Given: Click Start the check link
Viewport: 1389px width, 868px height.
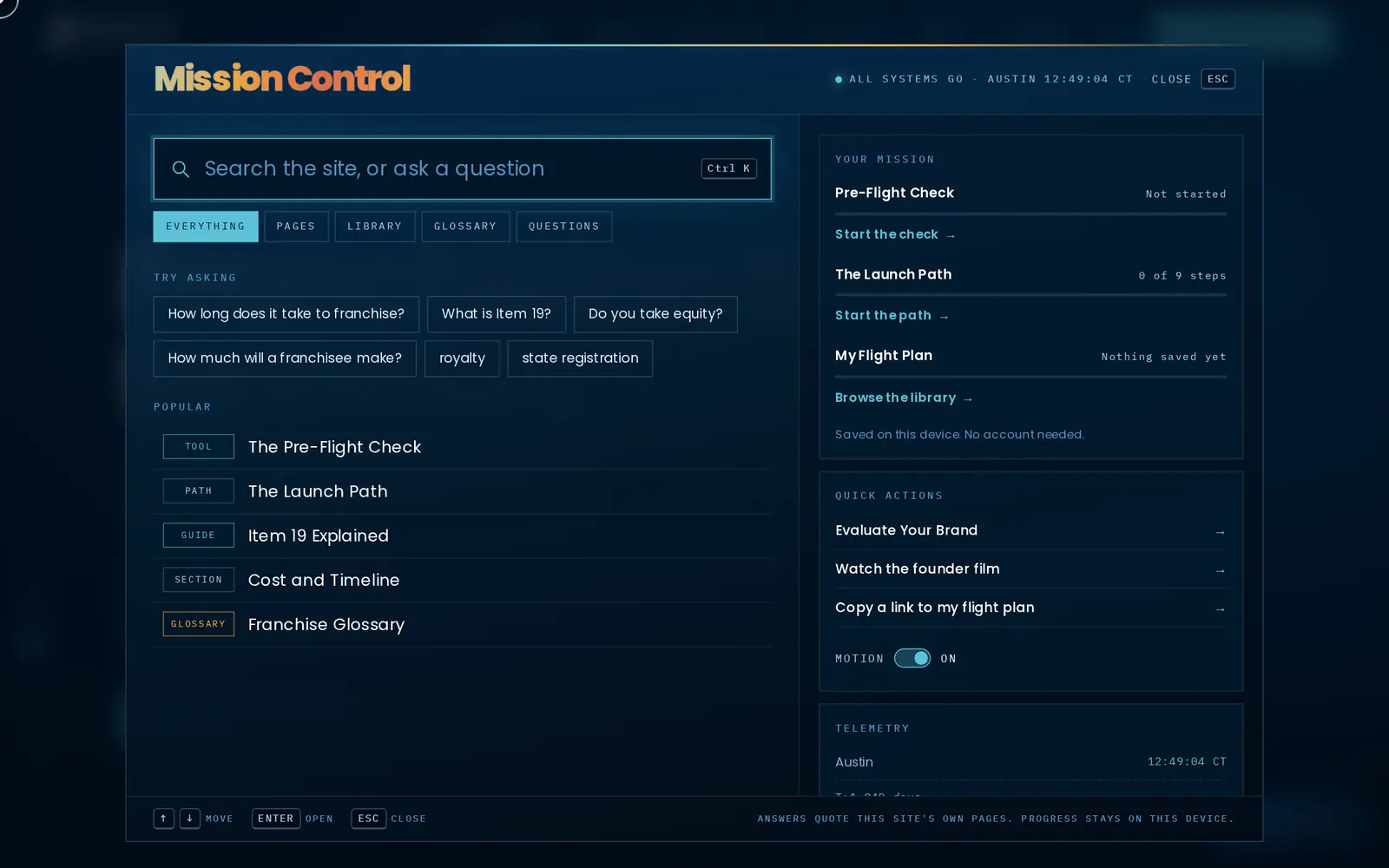Looking at the screenshot, I should coord(895,234).
